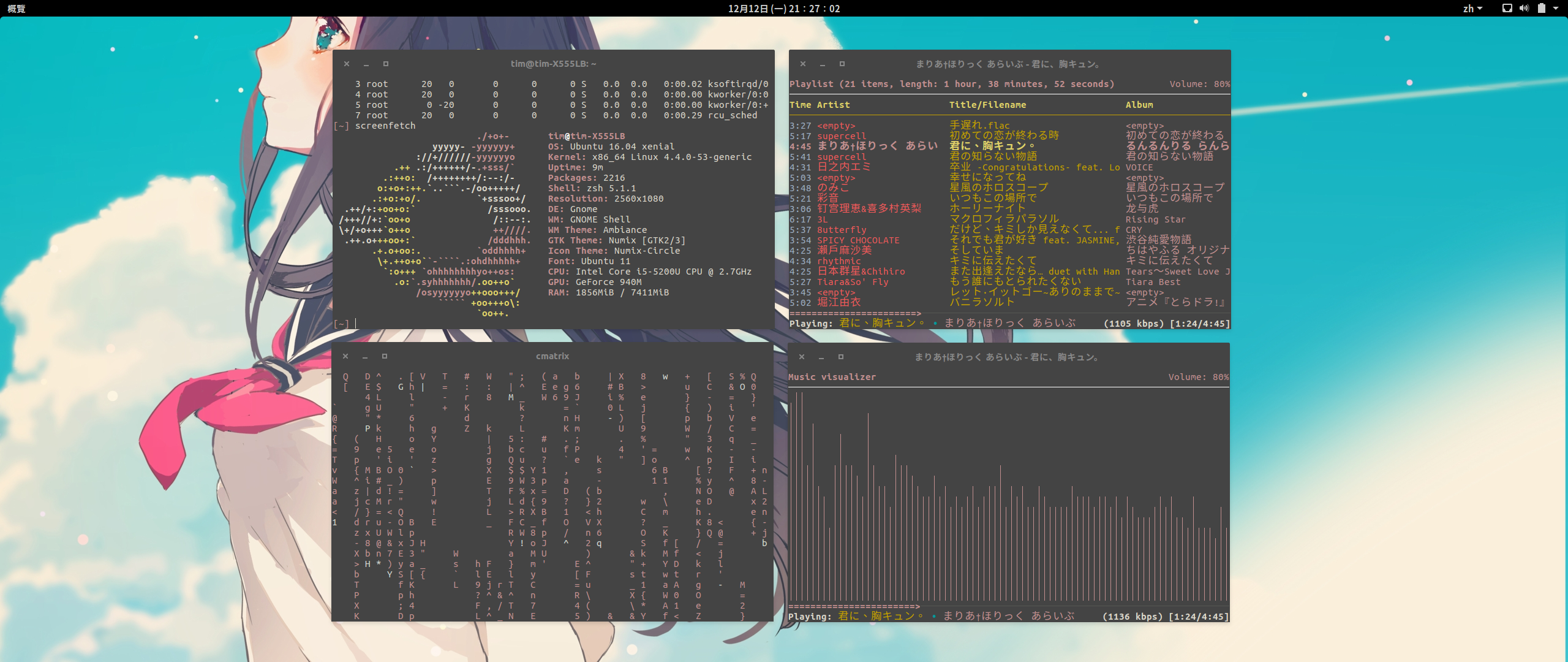Close the tim@tim-X555LB terminal window
1568x662 pixels.
tap(347, 64)
